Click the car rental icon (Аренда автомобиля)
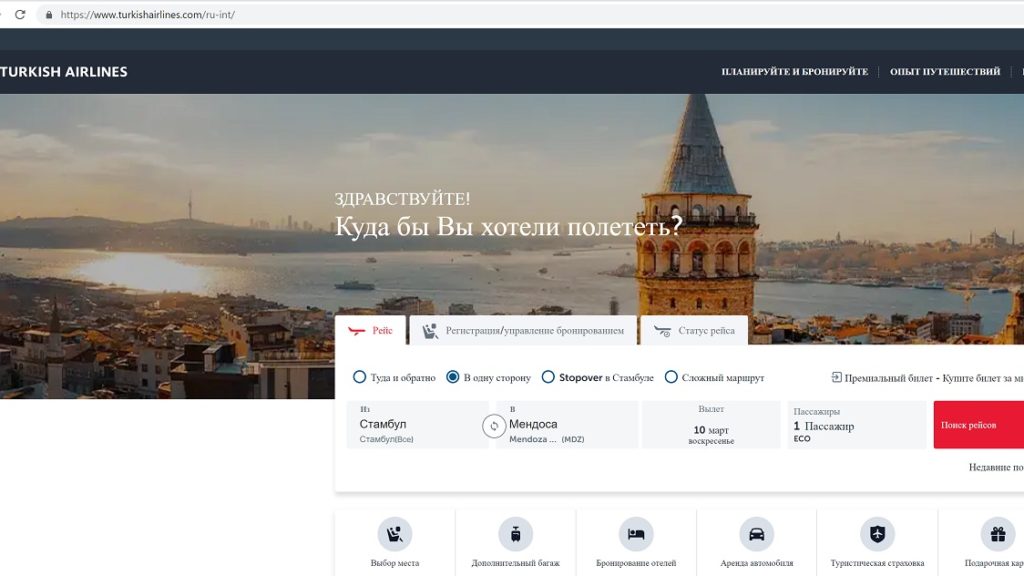The width and height of the screenshot is (1024, 576). [x=756, y=534]
